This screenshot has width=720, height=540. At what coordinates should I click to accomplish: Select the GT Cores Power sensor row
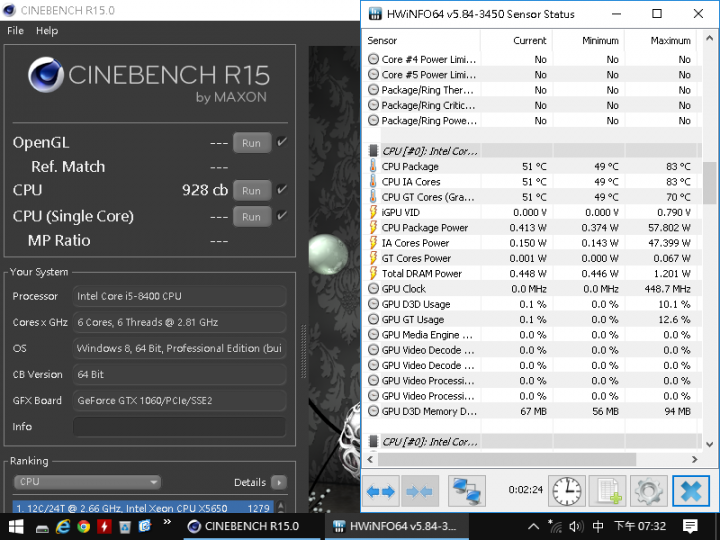[x=533, y=258]
